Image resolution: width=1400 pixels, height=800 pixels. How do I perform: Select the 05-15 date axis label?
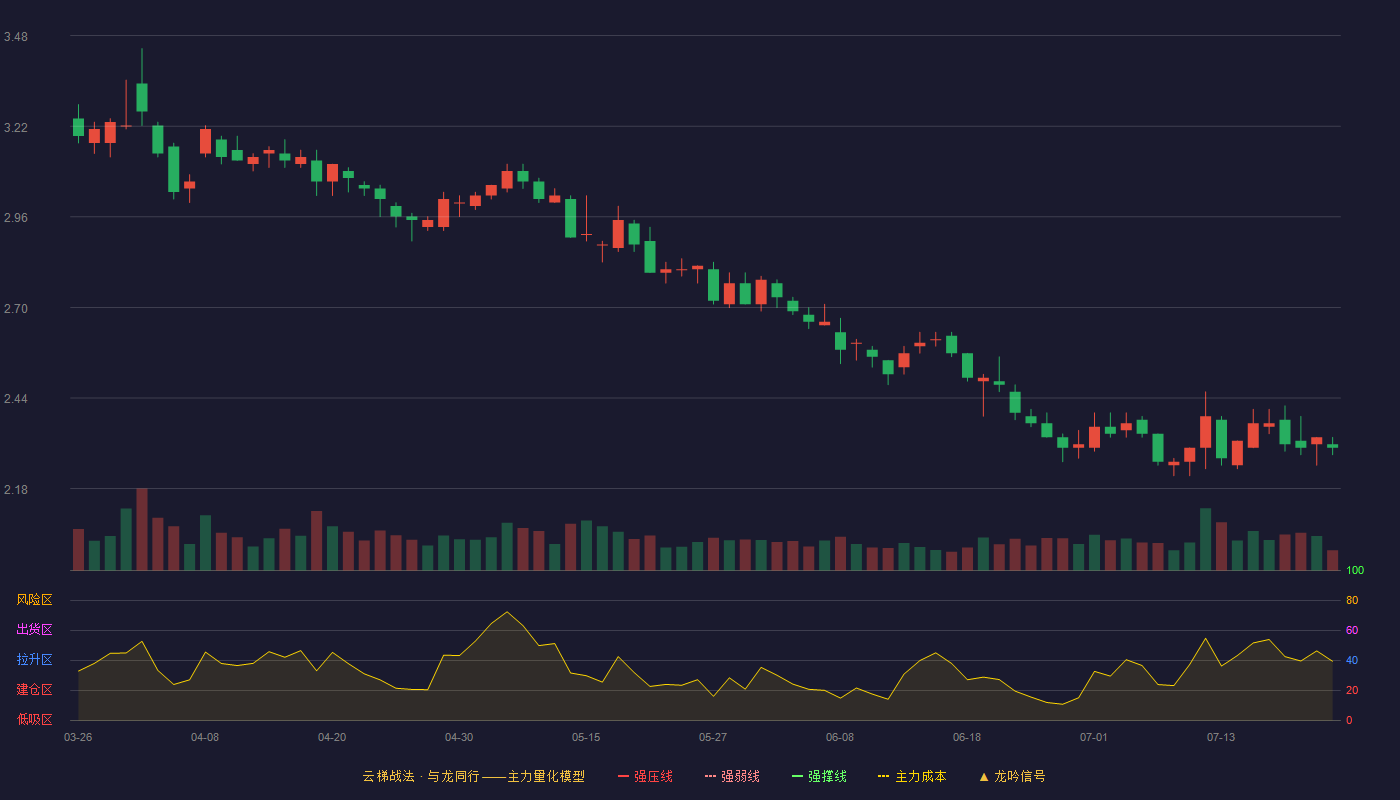(x=586, y=737)
